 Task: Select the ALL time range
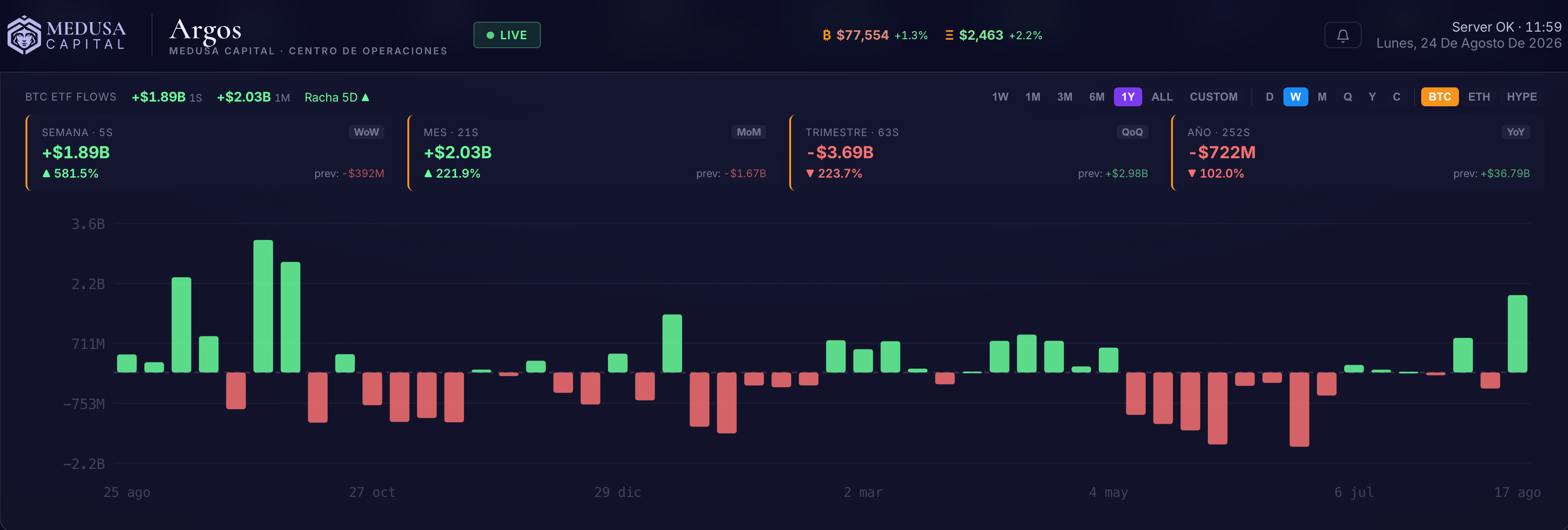pos(1162,97)
